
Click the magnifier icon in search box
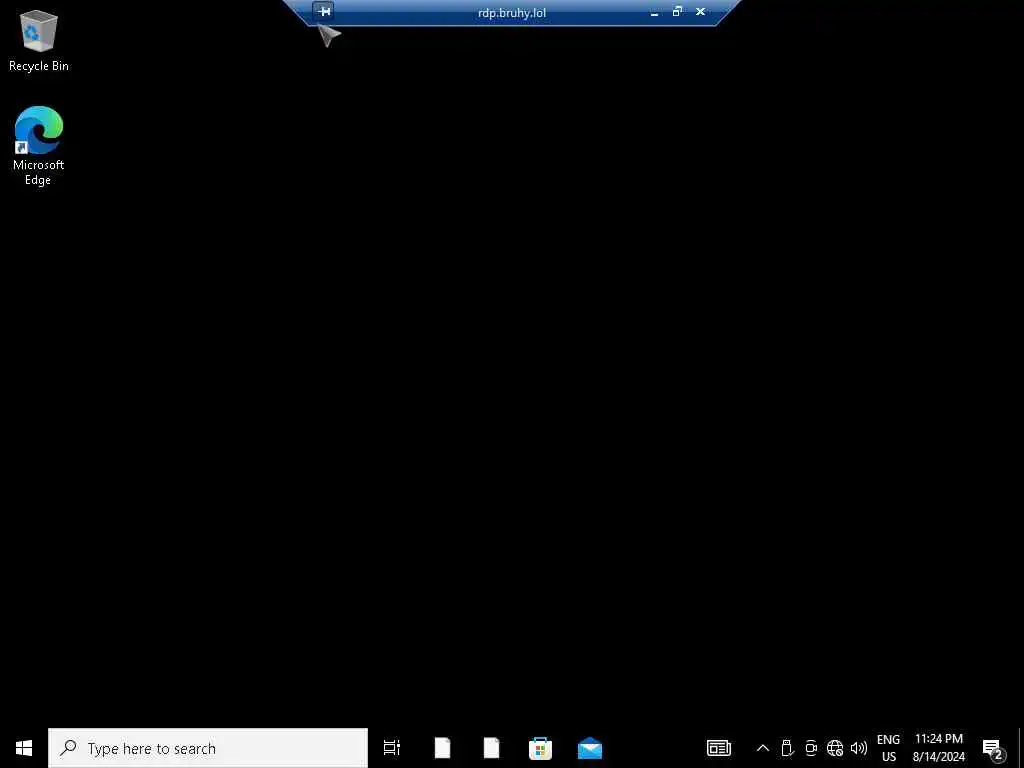pyautogui.click(x=68, y=748)
